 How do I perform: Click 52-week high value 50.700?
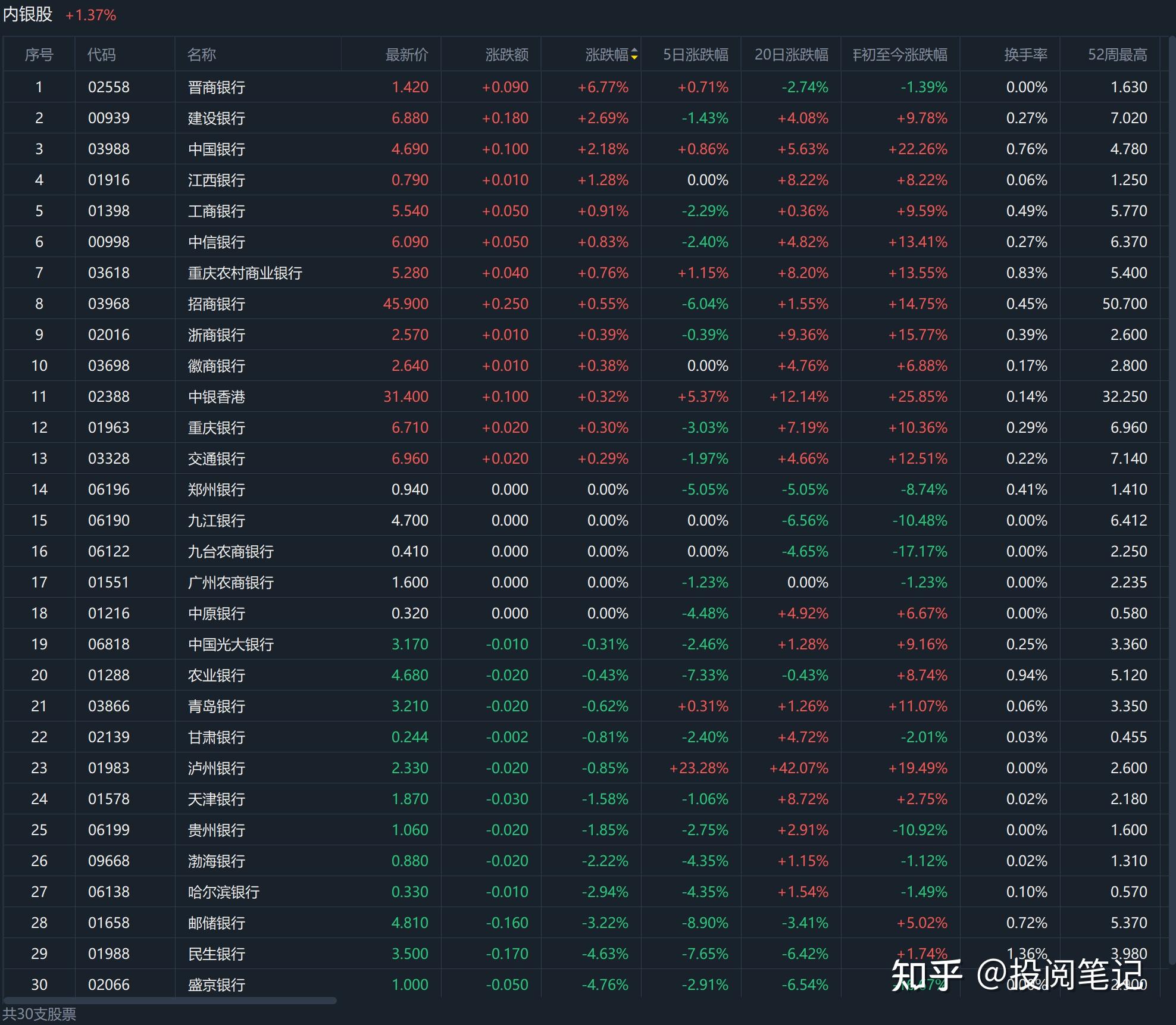[x=1125, y=304]
